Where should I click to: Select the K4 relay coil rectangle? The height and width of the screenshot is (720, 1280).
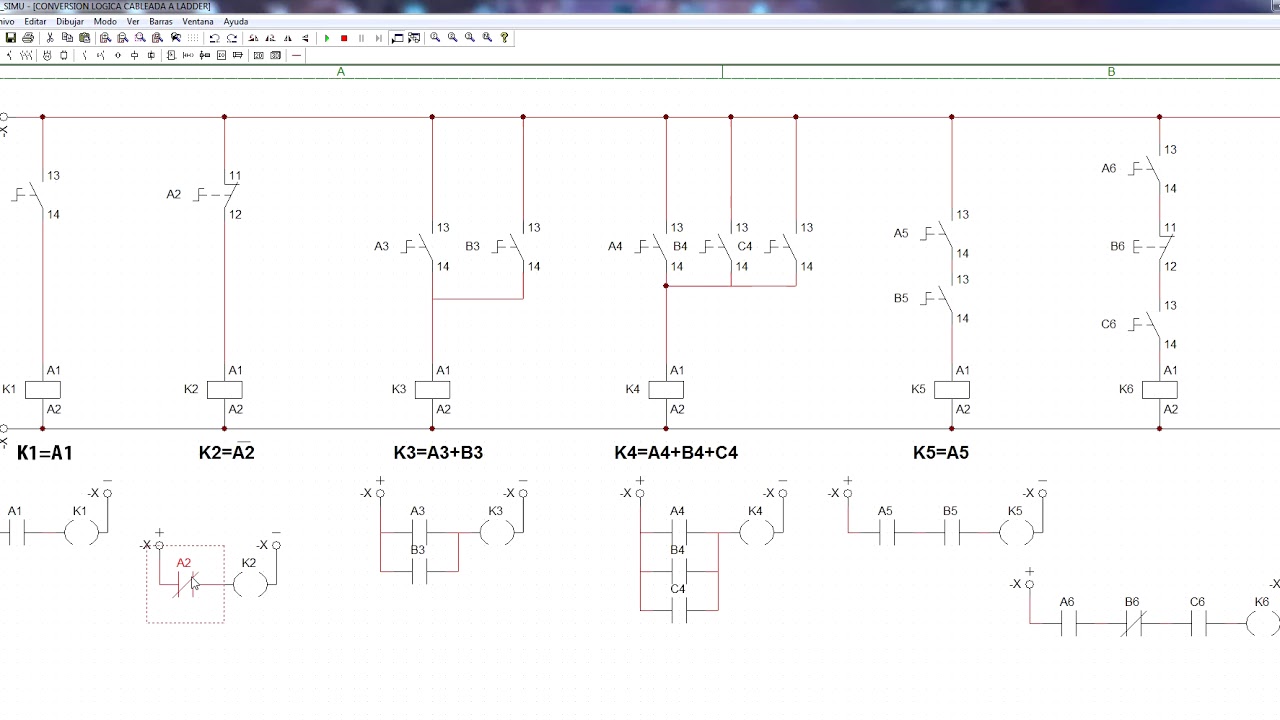[x=666, y=390]
